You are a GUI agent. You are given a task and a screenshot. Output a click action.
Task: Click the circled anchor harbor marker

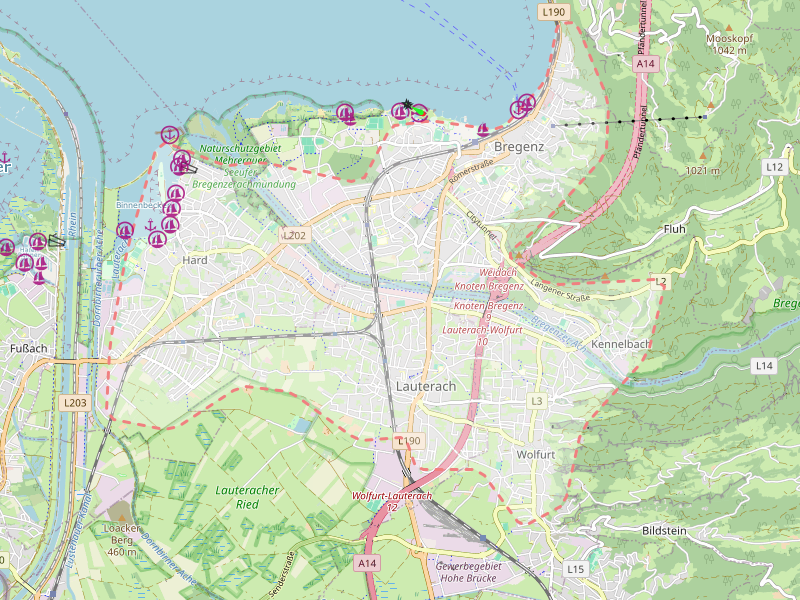pyautogui.click(x=170, y=134)
